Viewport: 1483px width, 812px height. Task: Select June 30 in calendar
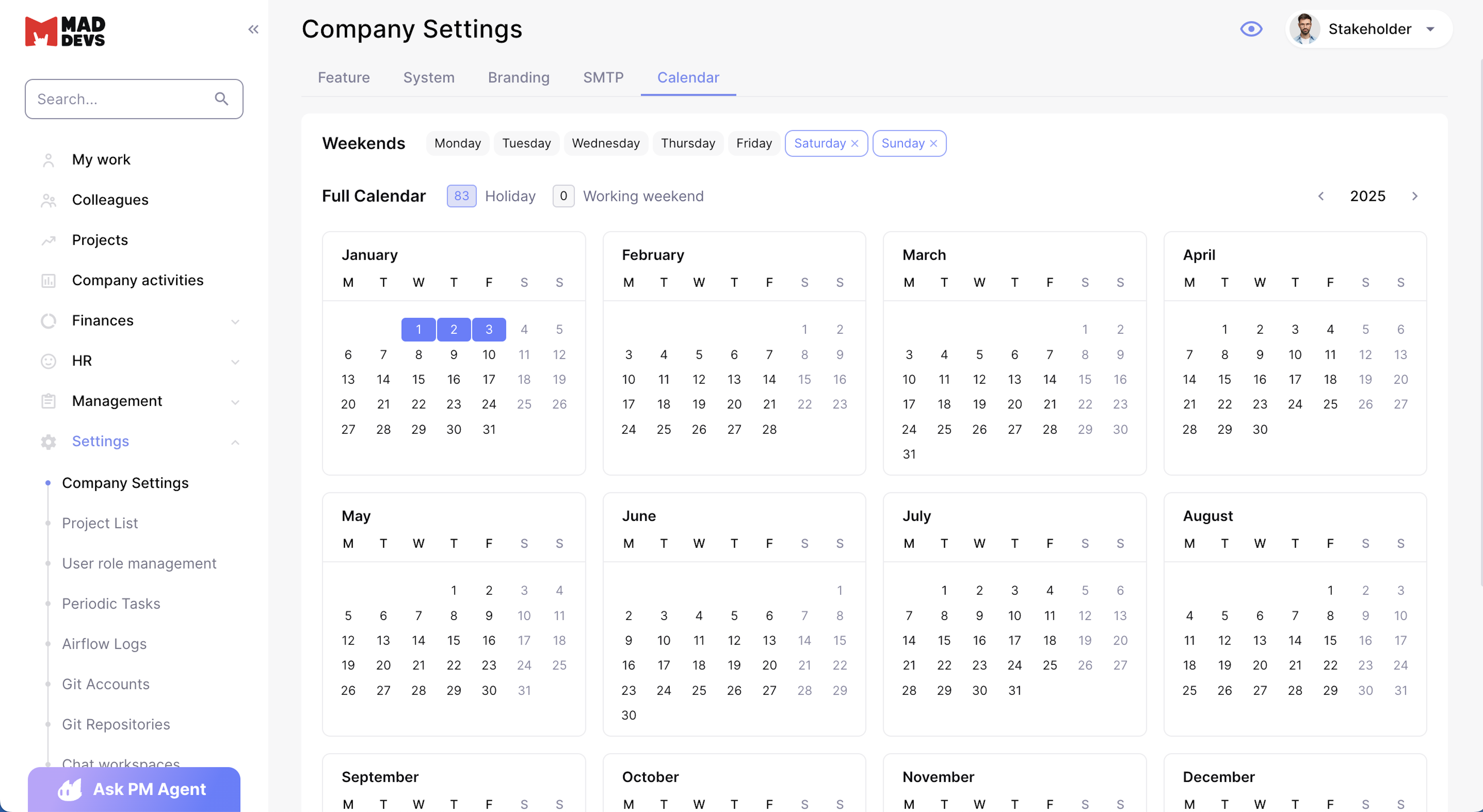tap(629, 716)
